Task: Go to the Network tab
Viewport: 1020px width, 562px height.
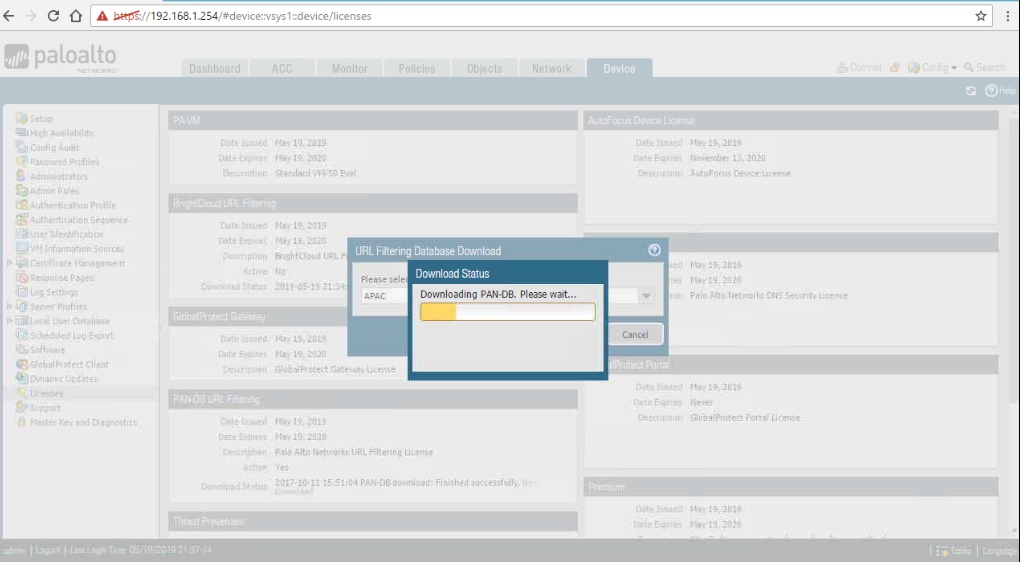Action: pos(552,68)
